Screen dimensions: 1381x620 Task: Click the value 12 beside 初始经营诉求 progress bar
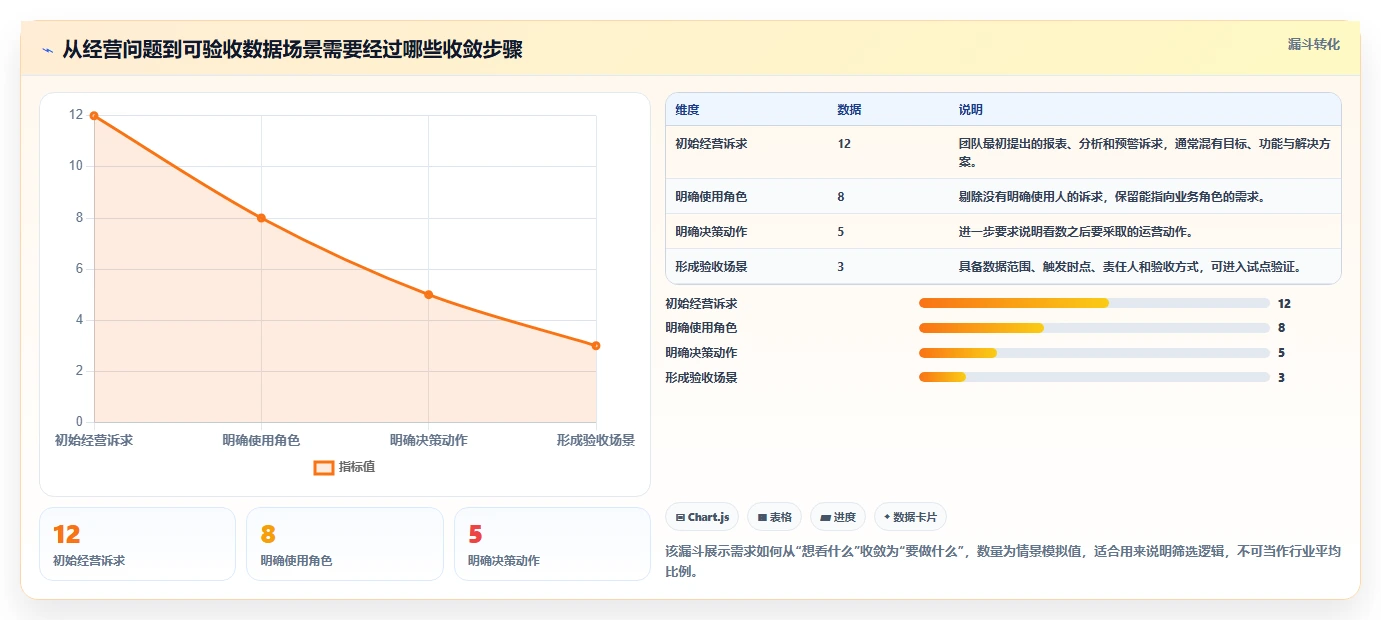tap(1284, 303)
